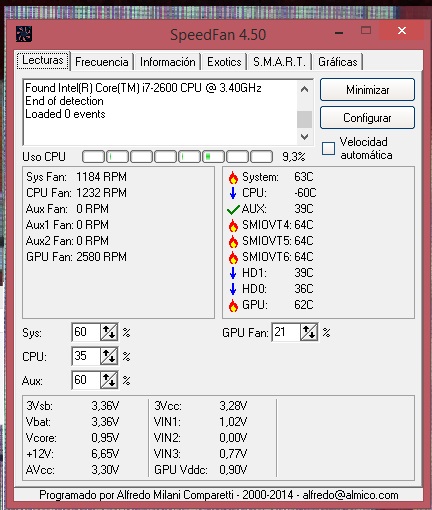Adjust the GPU Fan speed stepper arrows
Screen dimensions: 432x510
[x=309, y=332]
